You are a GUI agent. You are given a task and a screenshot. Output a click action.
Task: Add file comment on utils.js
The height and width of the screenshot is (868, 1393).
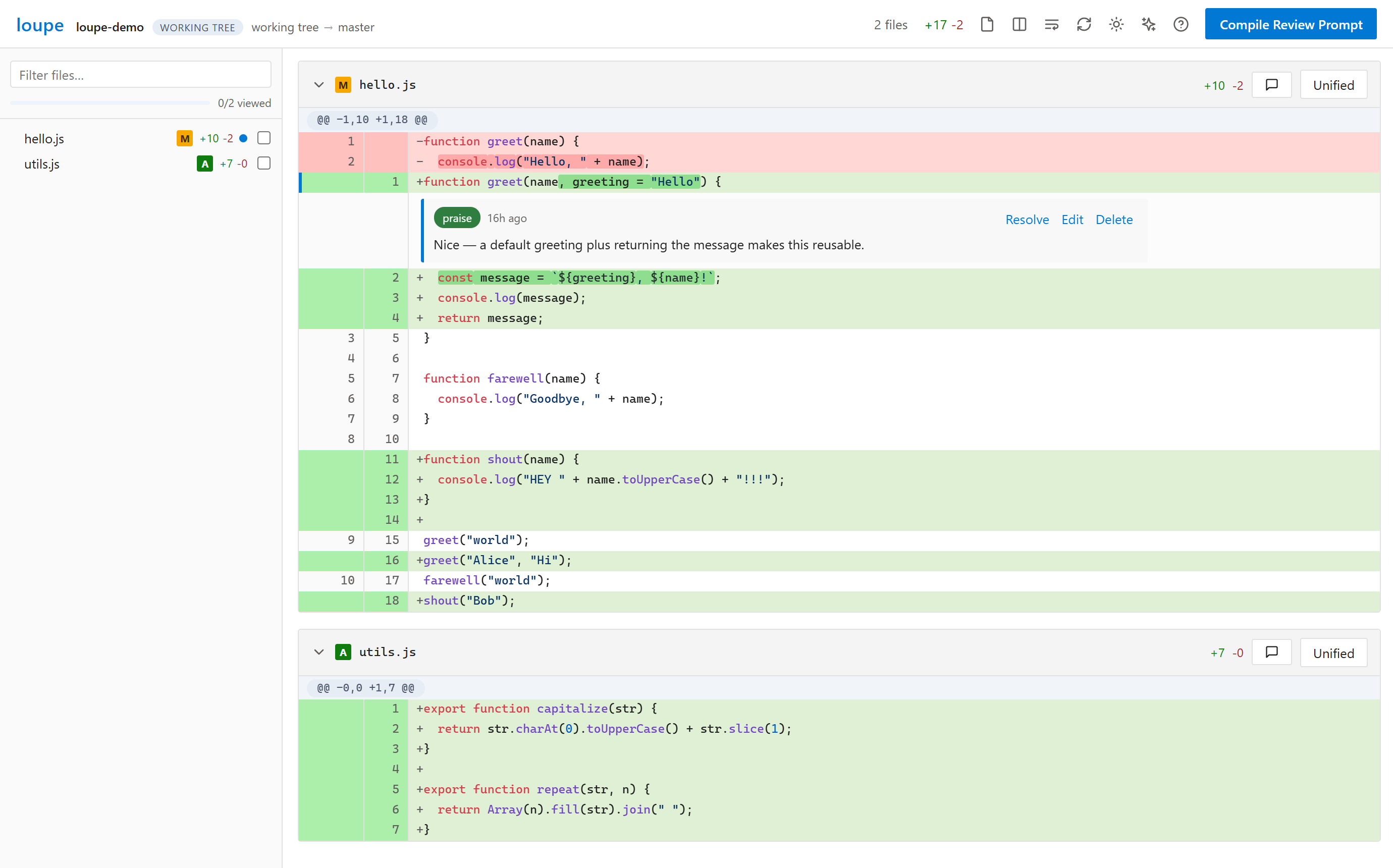(x=1271, y=652)
